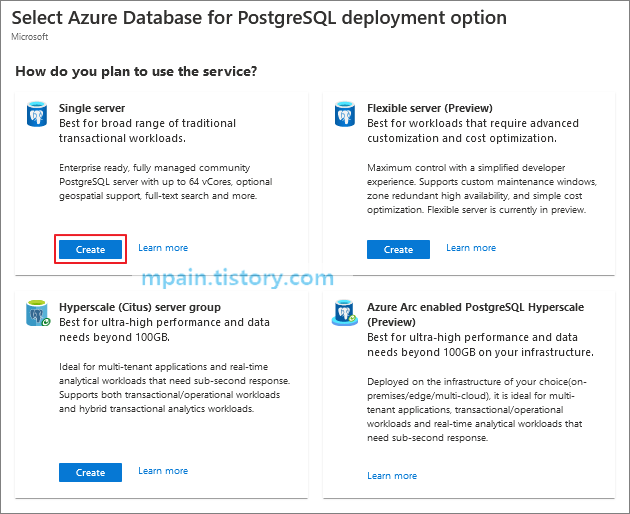Create a Single server deployment
The height and width of the screenshot is (514, 630).
90,250
